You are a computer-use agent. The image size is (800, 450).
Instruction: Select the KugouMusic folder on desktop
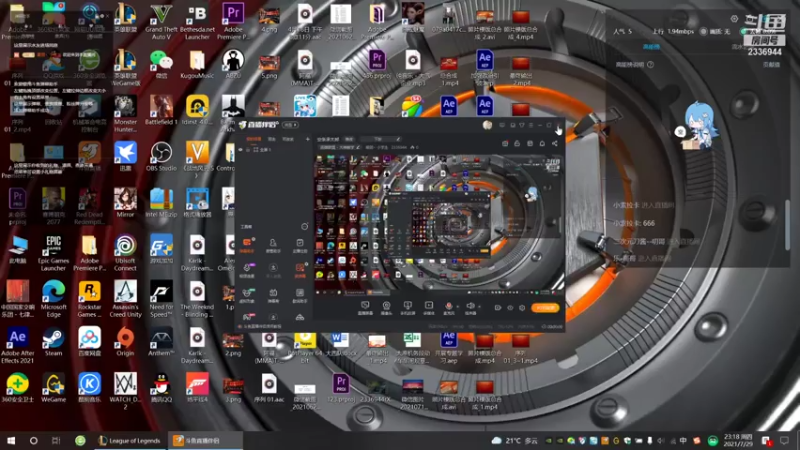[197, 64]
